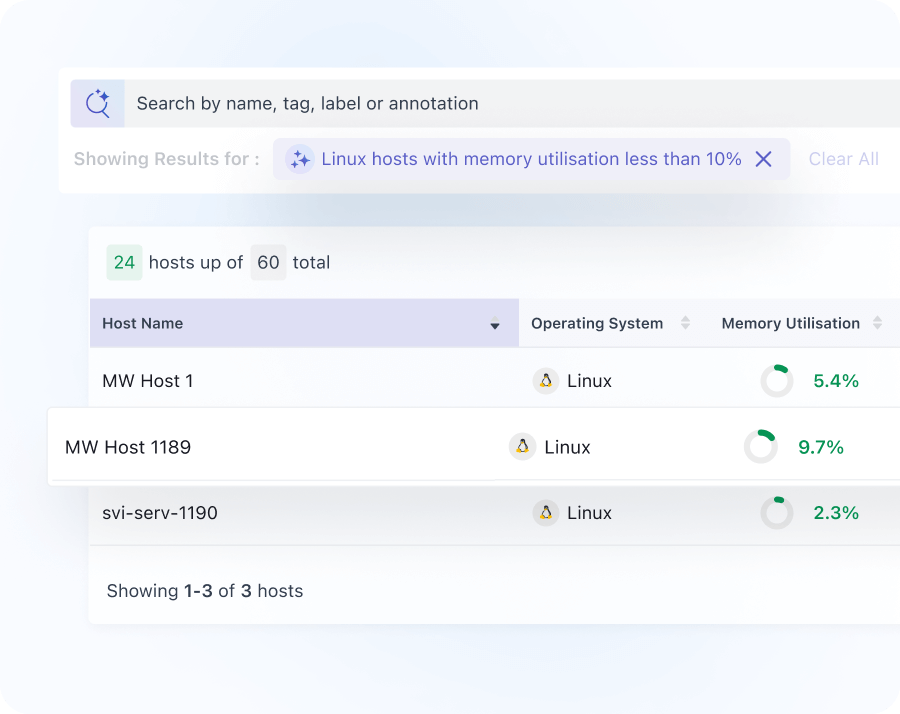This screenshot has width=900, height=714.
Task: Remove the Linux hosts filter chip
Action: click(x=763, y=159)
